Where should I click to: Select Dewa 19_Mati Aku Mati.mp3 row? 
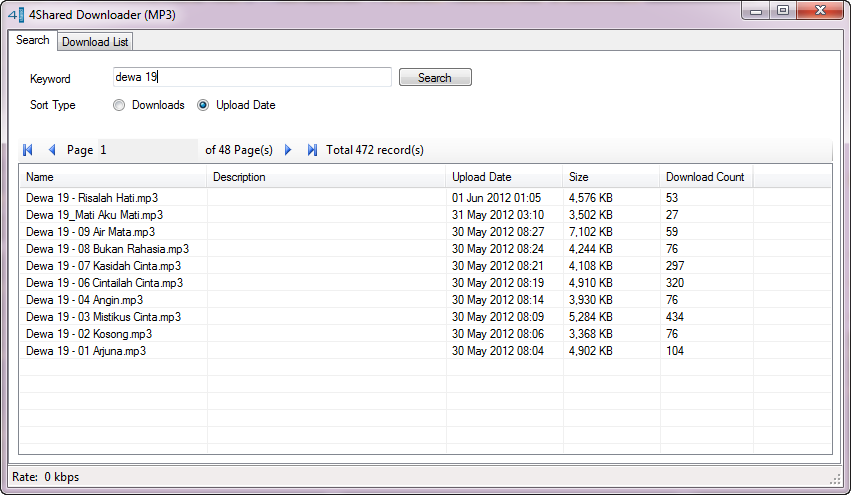pos(426,215)
